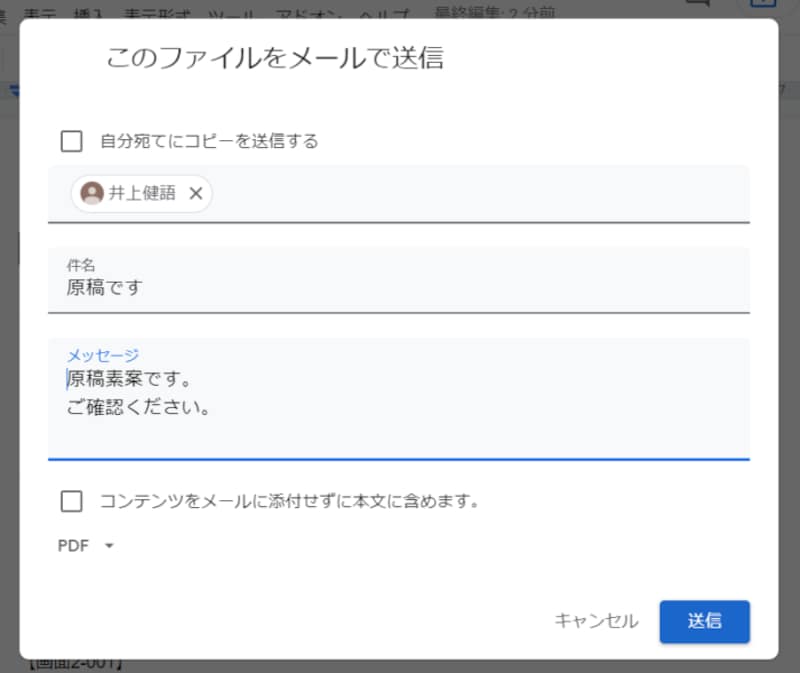Image resolution: width=800 pixels, height=673 pixels.
Task: Check コンテンツをメールに添付せずに本文に含めます option
Action: [70, 501]
